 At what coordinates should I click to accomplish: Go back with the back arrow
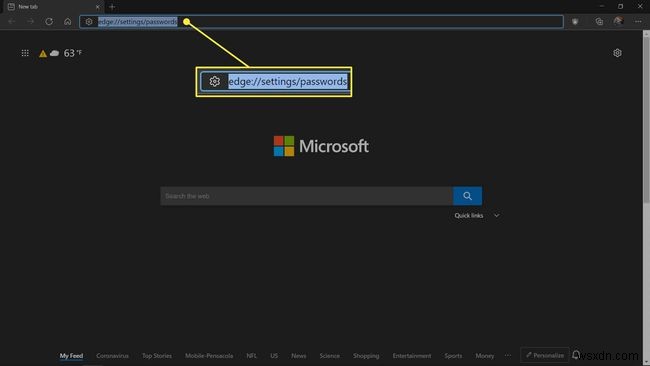click(12, 21)
